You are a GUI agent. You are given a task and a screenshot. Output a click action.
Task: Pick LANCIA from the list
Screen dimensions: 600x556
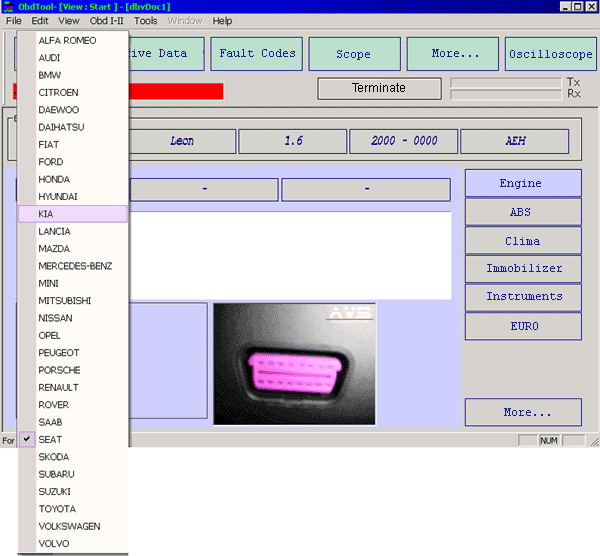(73, 231)
